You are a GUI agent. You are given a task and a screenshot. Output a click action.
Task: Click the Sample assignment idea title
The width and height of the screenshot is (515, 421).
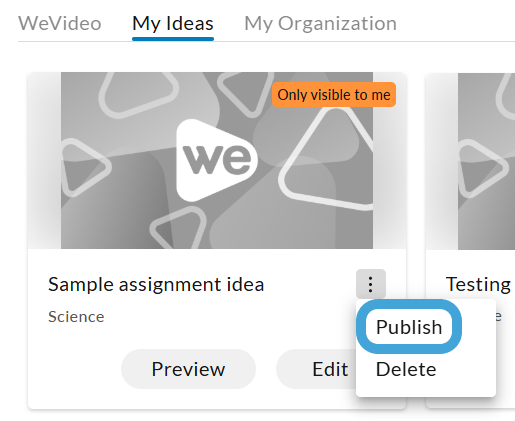coord(156,284)
